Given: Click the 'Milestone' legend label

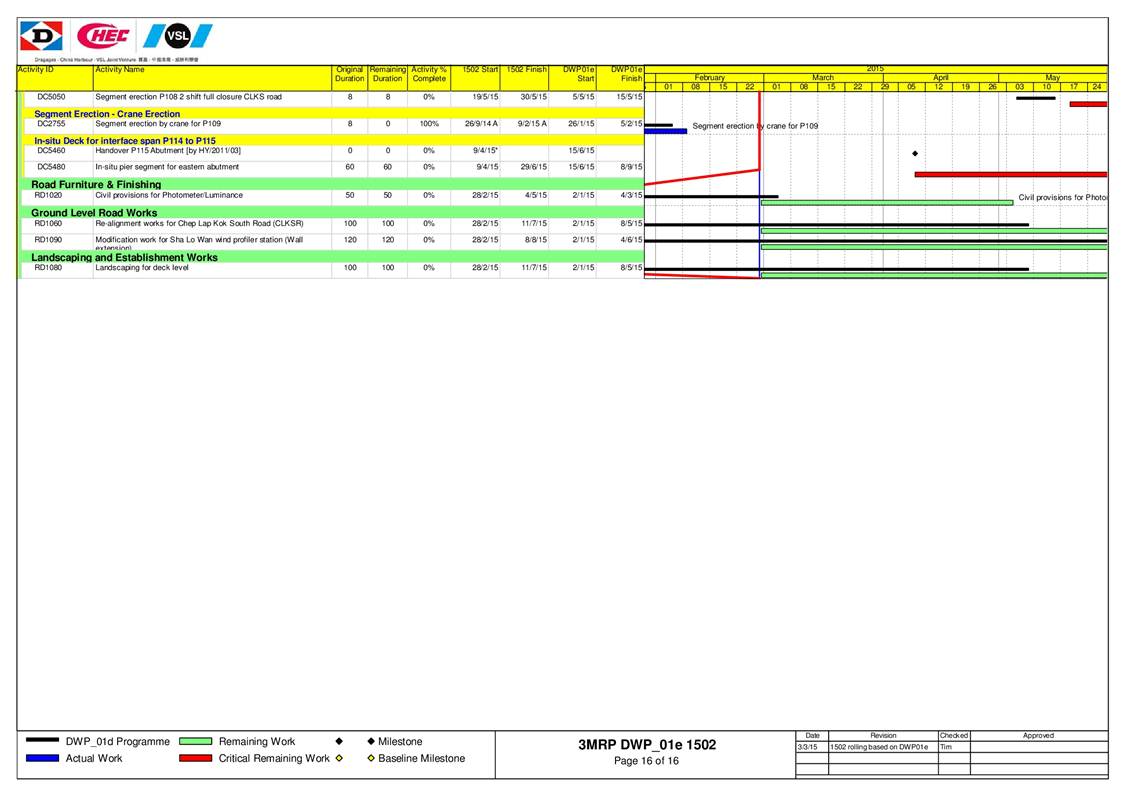Looking at the screenshot, I should tap(400, 741).
